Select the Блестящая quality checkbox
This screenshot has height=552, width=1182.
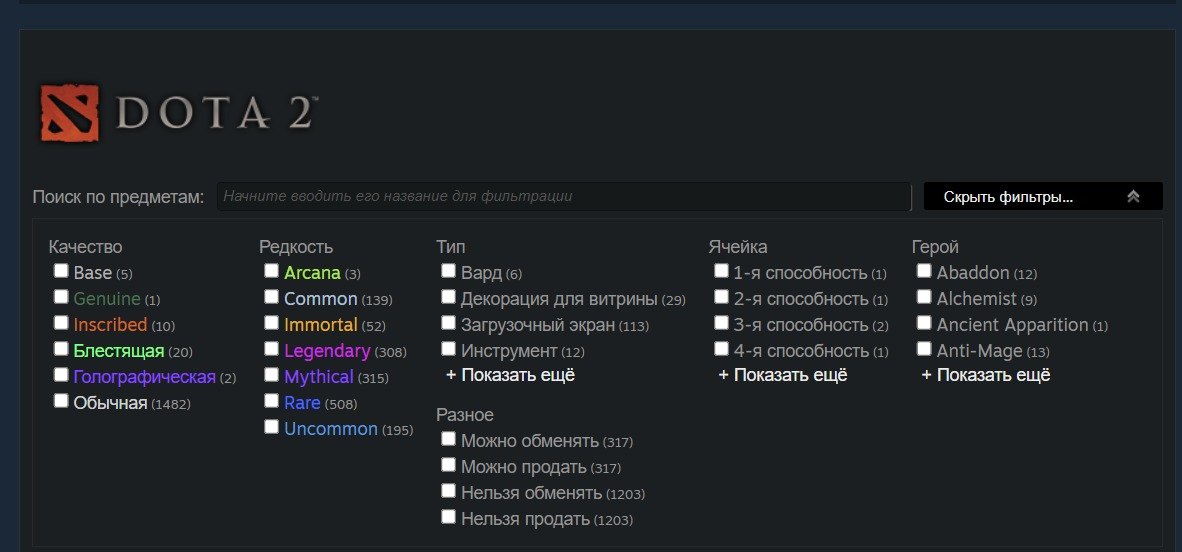(x=61, y=348)
